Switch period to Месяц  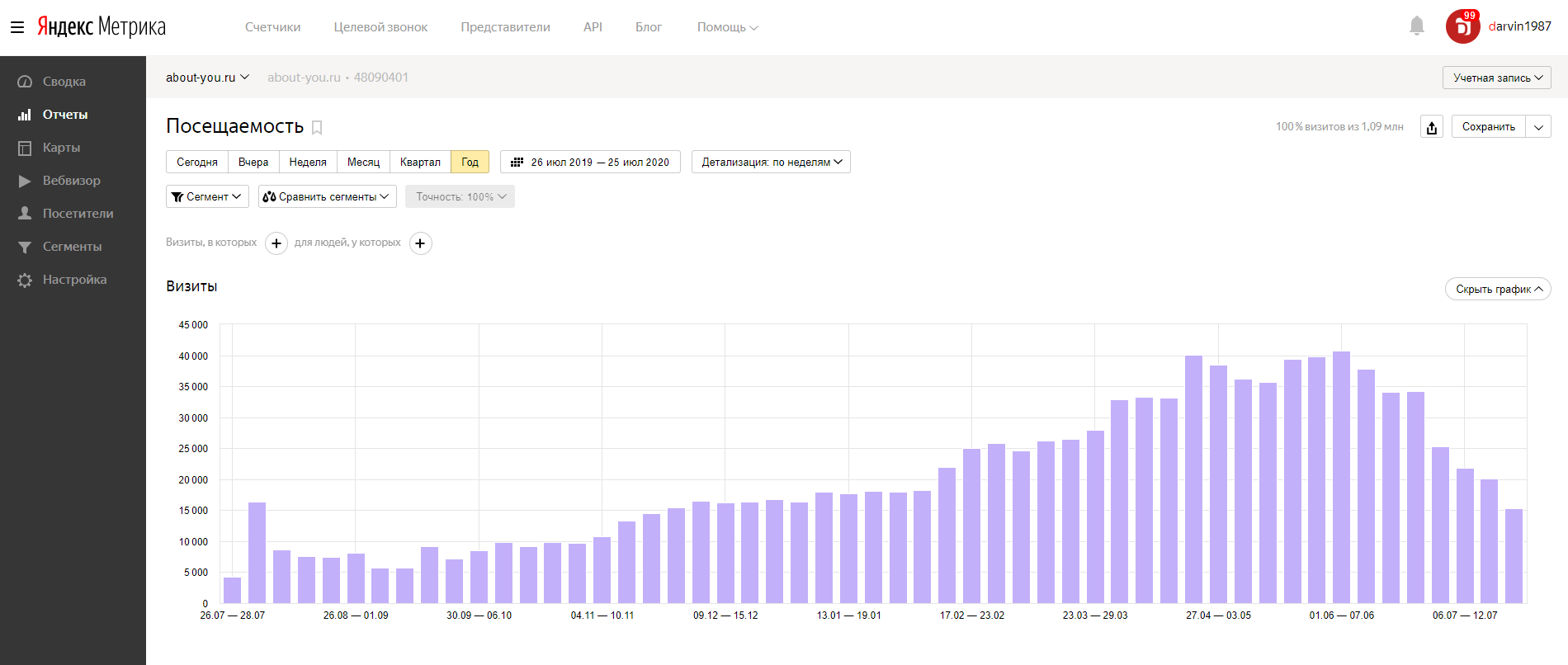pyautogui.click(x=363, y=162)
